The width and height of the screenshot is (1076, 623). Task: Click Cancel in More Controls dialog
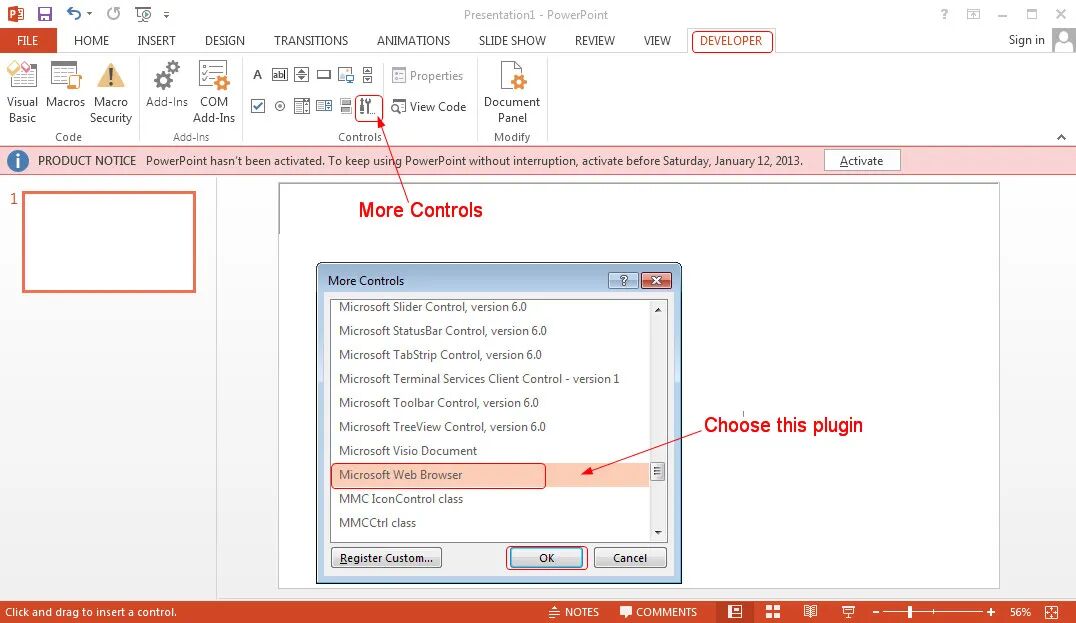pos(630,558)
